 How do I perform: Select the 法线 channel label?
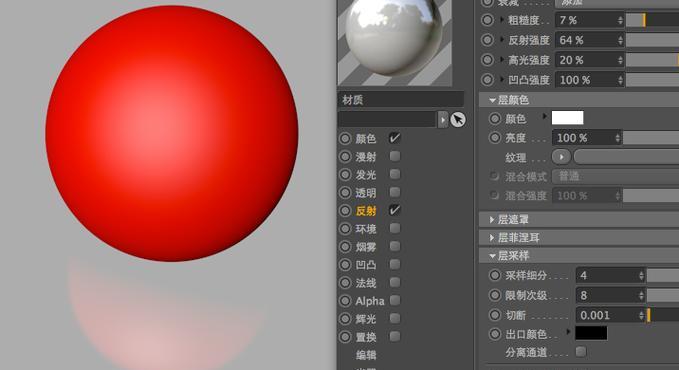point(365,283)
